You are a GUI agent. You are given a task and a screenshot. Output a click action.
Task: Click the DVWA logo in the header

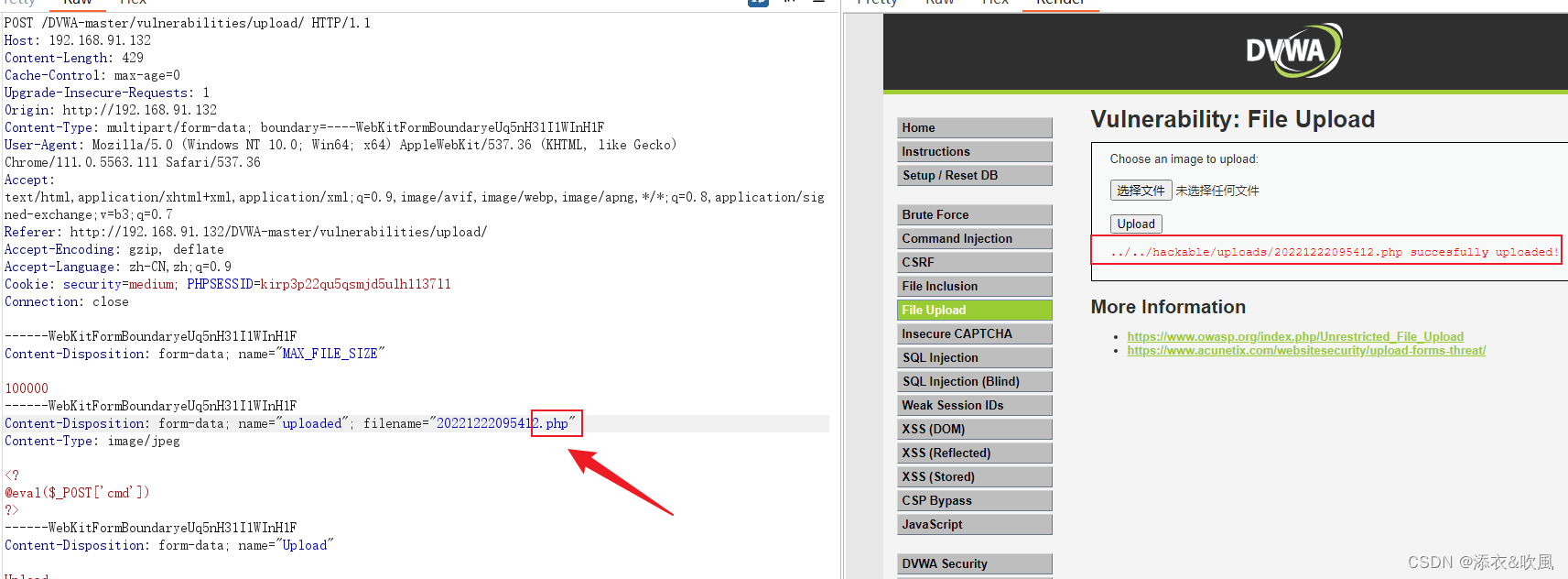pyautogui.click(x=1293, y=50)
